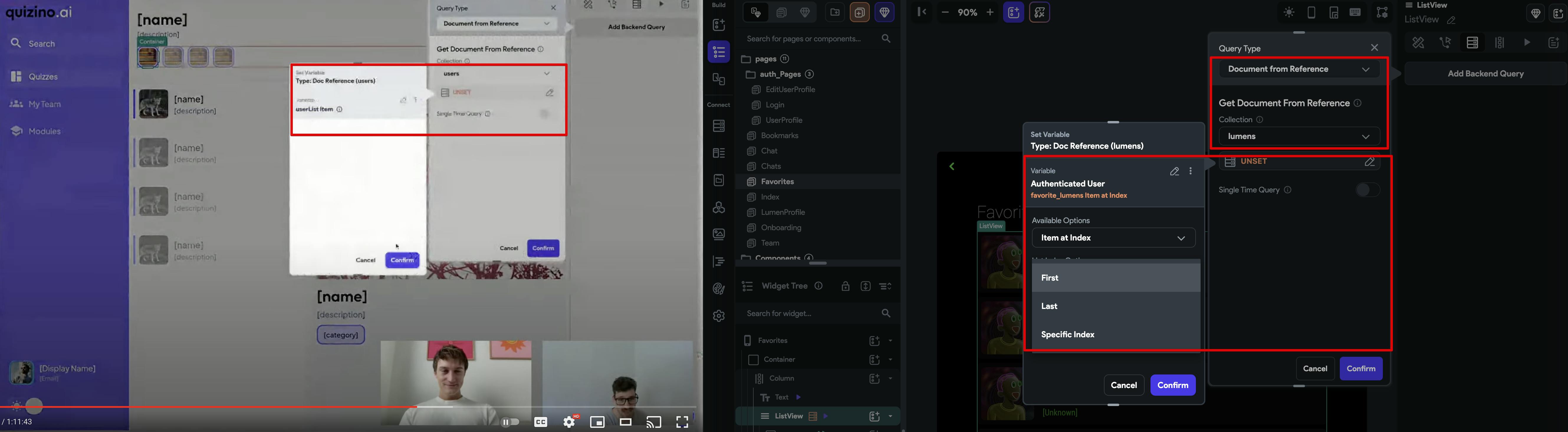Expand the Favorites row dropdown arrow in Widget Tree
Image resolution: width=1568 pixels, height=432 pixels.
click(x=890, y=341)
